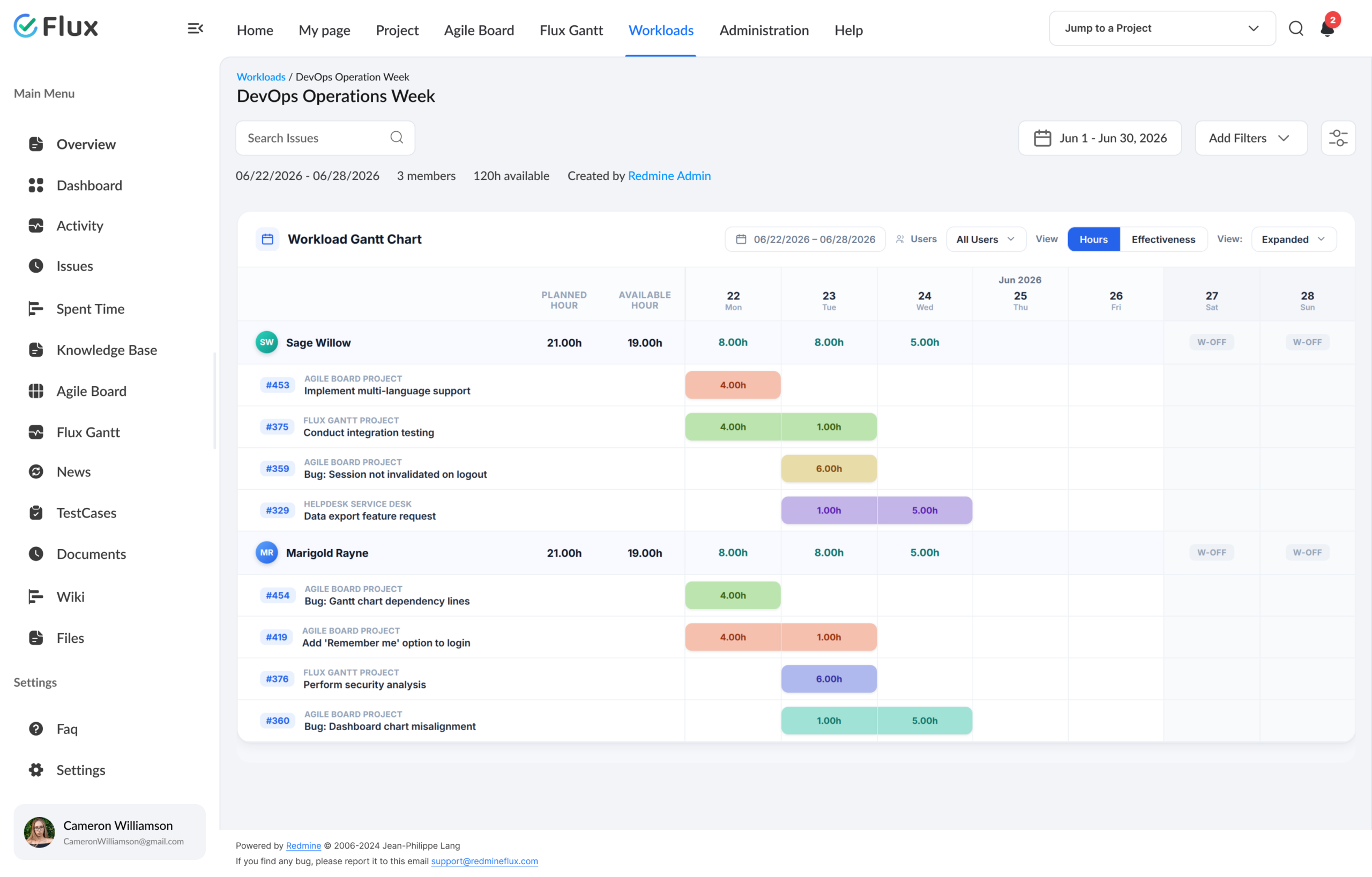Viewport: 1372px width, 877px height.
Task: Open the filter sliders settings button
Action: pos(1338,138)
